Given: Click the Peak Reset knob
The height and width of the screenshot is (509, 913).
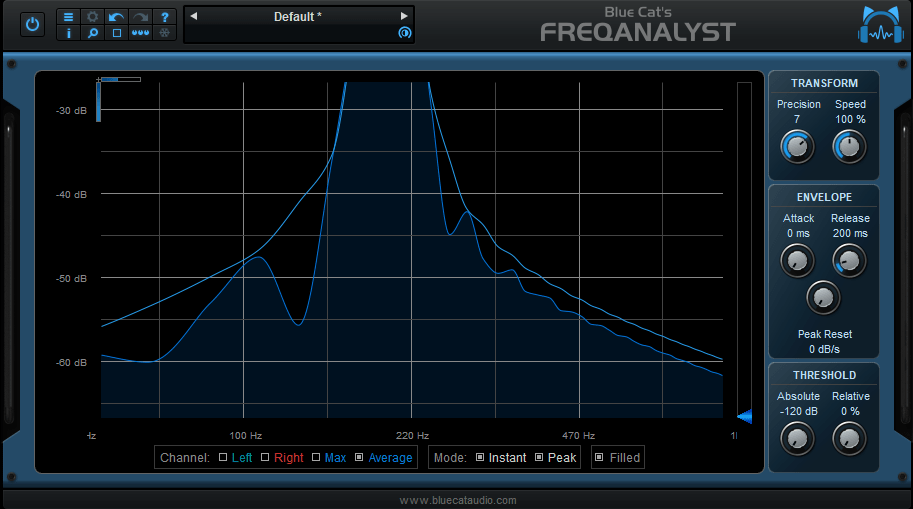Looking at the screenshot, I should (x=823, y=298).
